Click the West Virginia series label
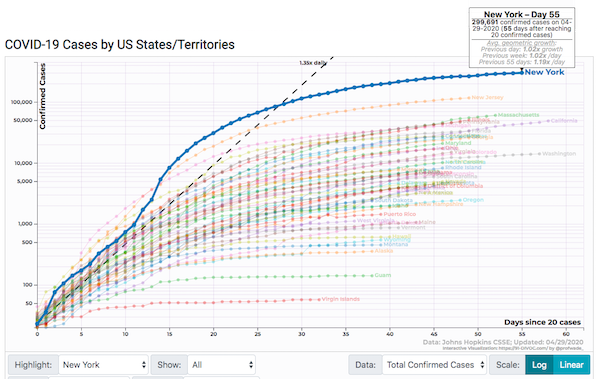Screen dimensions: 600x379 [x=375, y=221]
